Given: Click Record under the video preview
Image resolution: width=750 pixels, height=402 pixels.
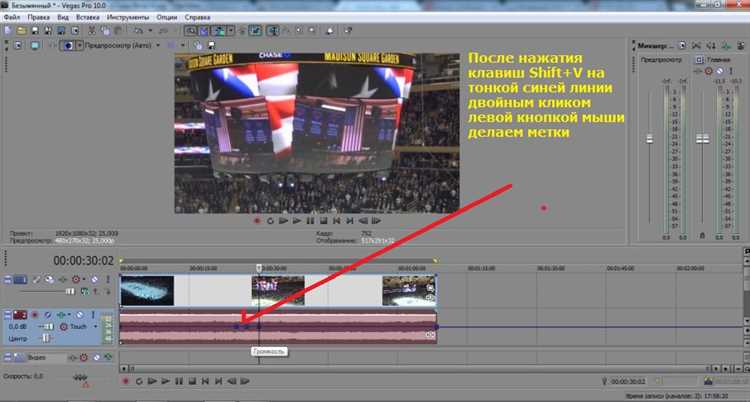Looking at the screenshot, I should pos(257,221).
